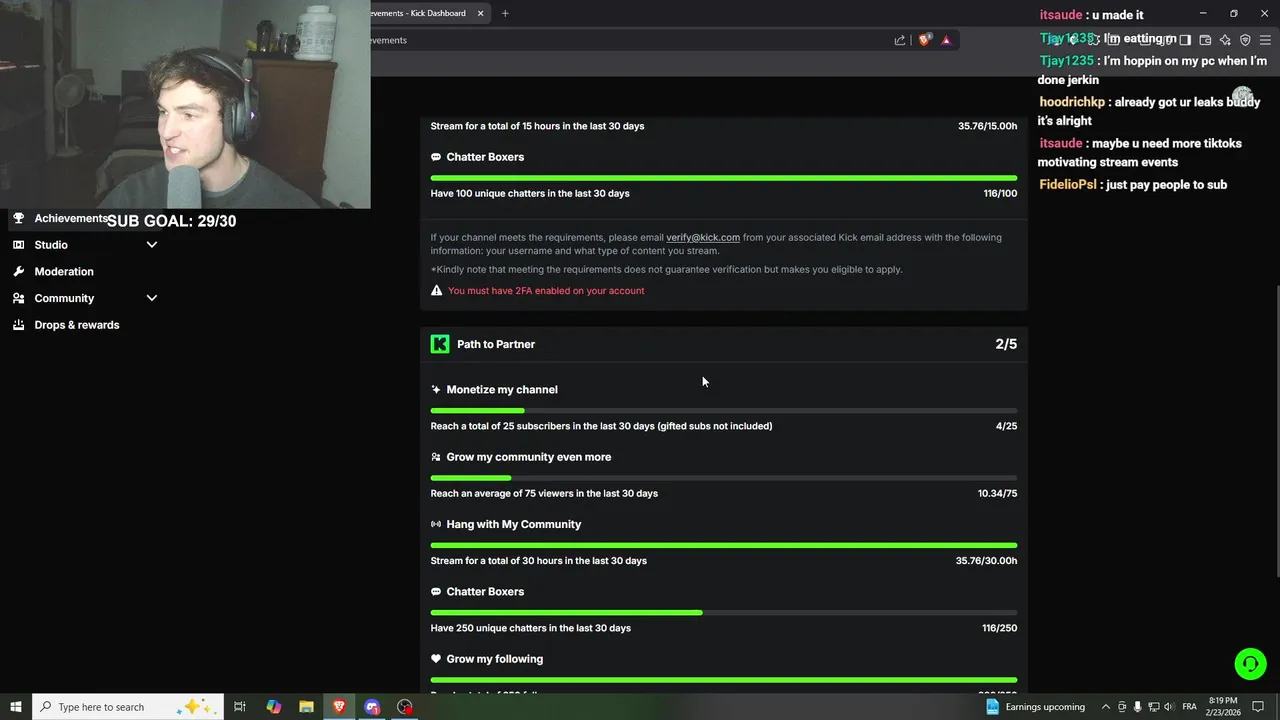Click the 116/100 chatters value
Viewport: 1280px width, 720px height.
[1000, 194]
